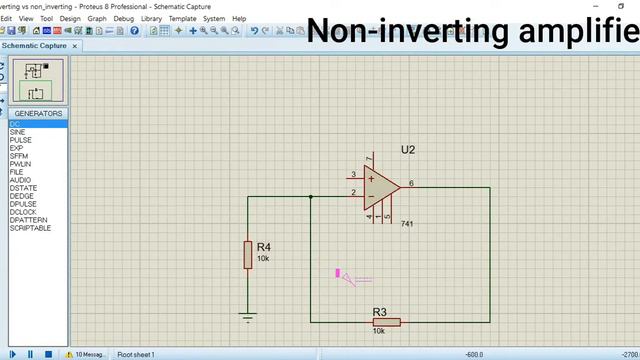Screen dimensions: 640x360
Task: Click the Undo arrow icon
Action: pyautogui.click(x=254, y=31)
